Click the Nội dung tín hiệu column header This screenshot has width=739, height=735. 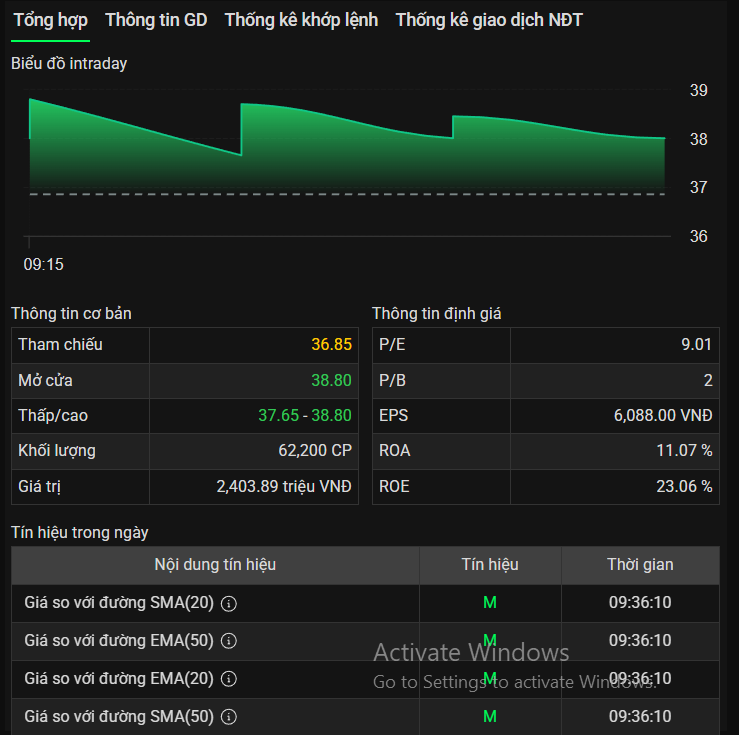(215, 564)
